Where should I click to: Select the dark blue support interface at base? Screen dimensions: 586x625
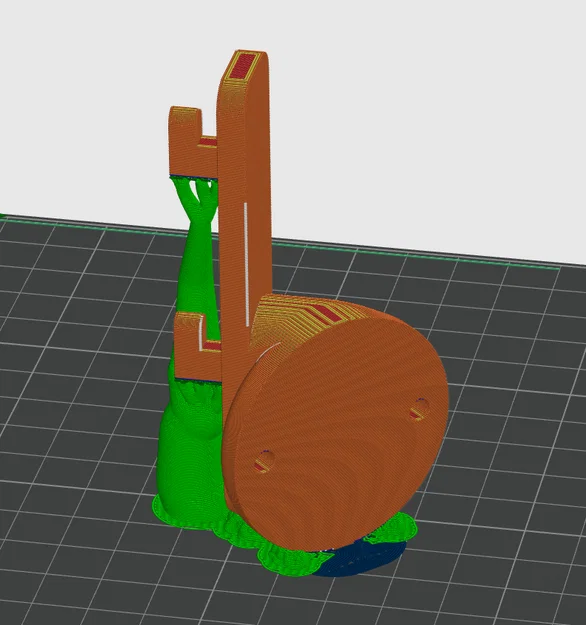coord(359,560)
